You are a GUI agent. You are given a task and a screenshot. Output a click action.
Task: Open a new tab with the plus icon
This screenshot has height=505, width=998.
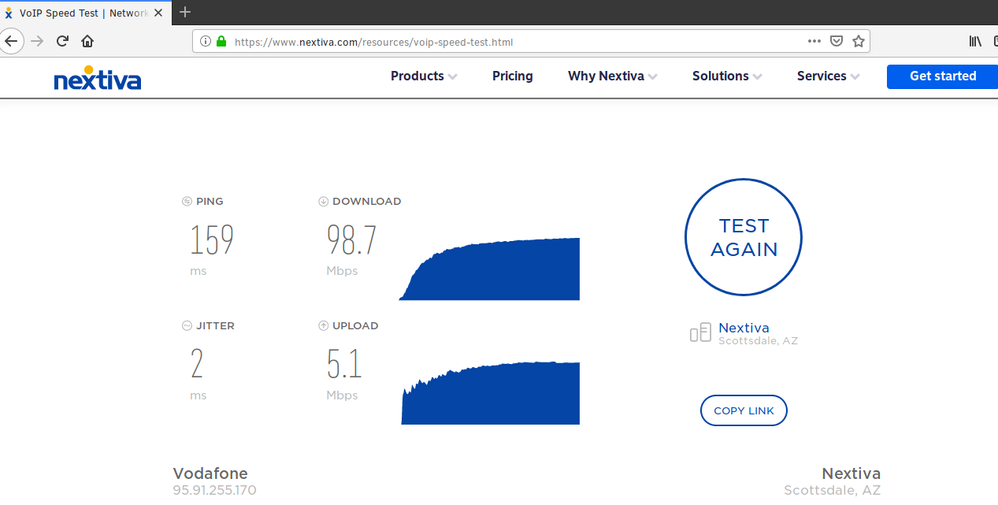pyautogui.click(x=185, y=12)
